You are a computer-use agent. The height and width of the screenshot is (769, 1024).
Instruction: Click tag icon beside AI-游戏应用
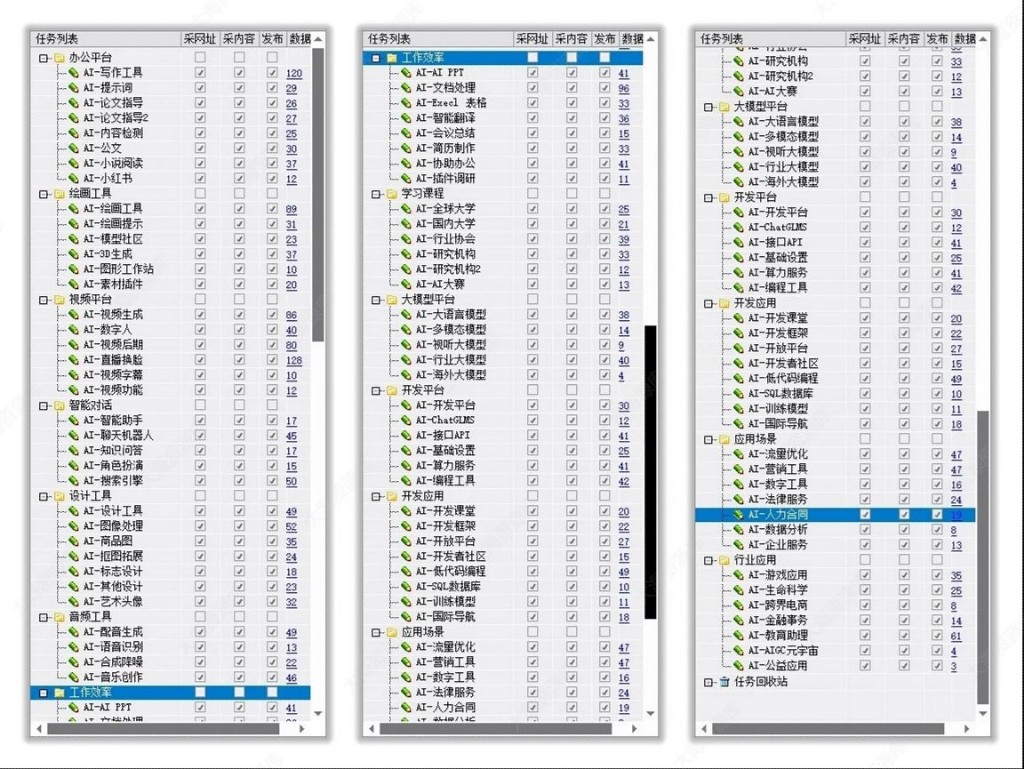pos(739,575)
